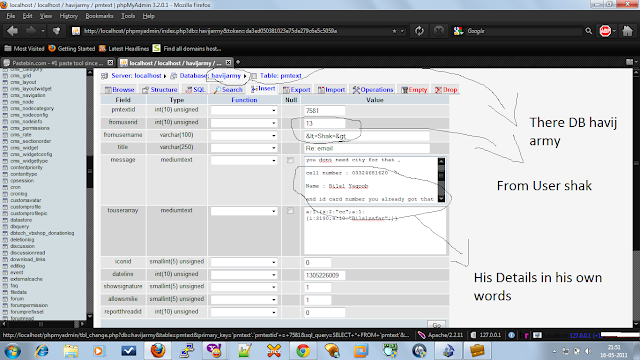Click the Home icon in the toolbar
The width and height of the screenshot is (640, 360).
pos(627,31)
